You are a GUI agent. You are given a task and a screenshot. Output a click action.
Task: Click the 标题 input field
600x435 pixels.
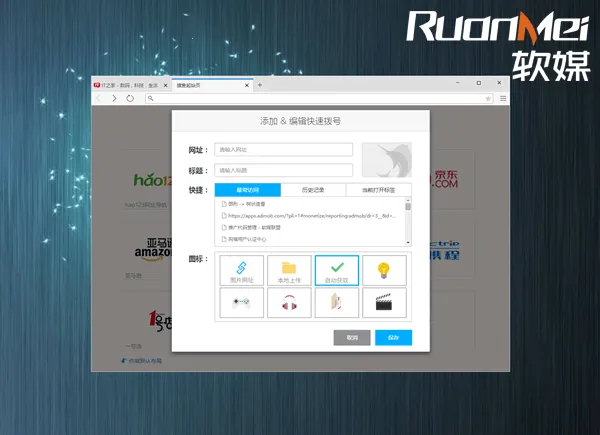point(284,171)
